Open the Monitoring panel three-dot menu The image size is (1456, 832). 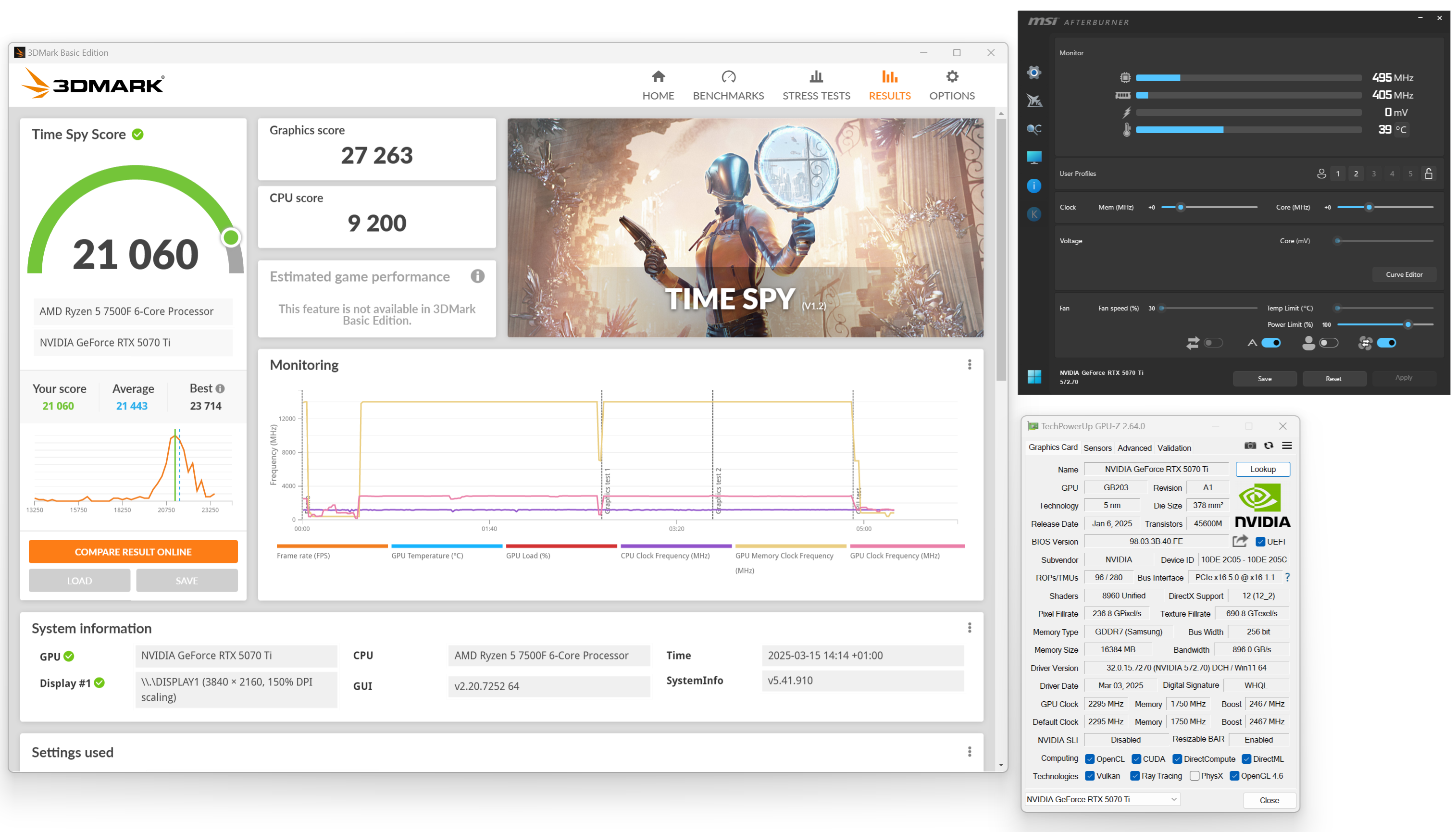(x=969, y=365)
